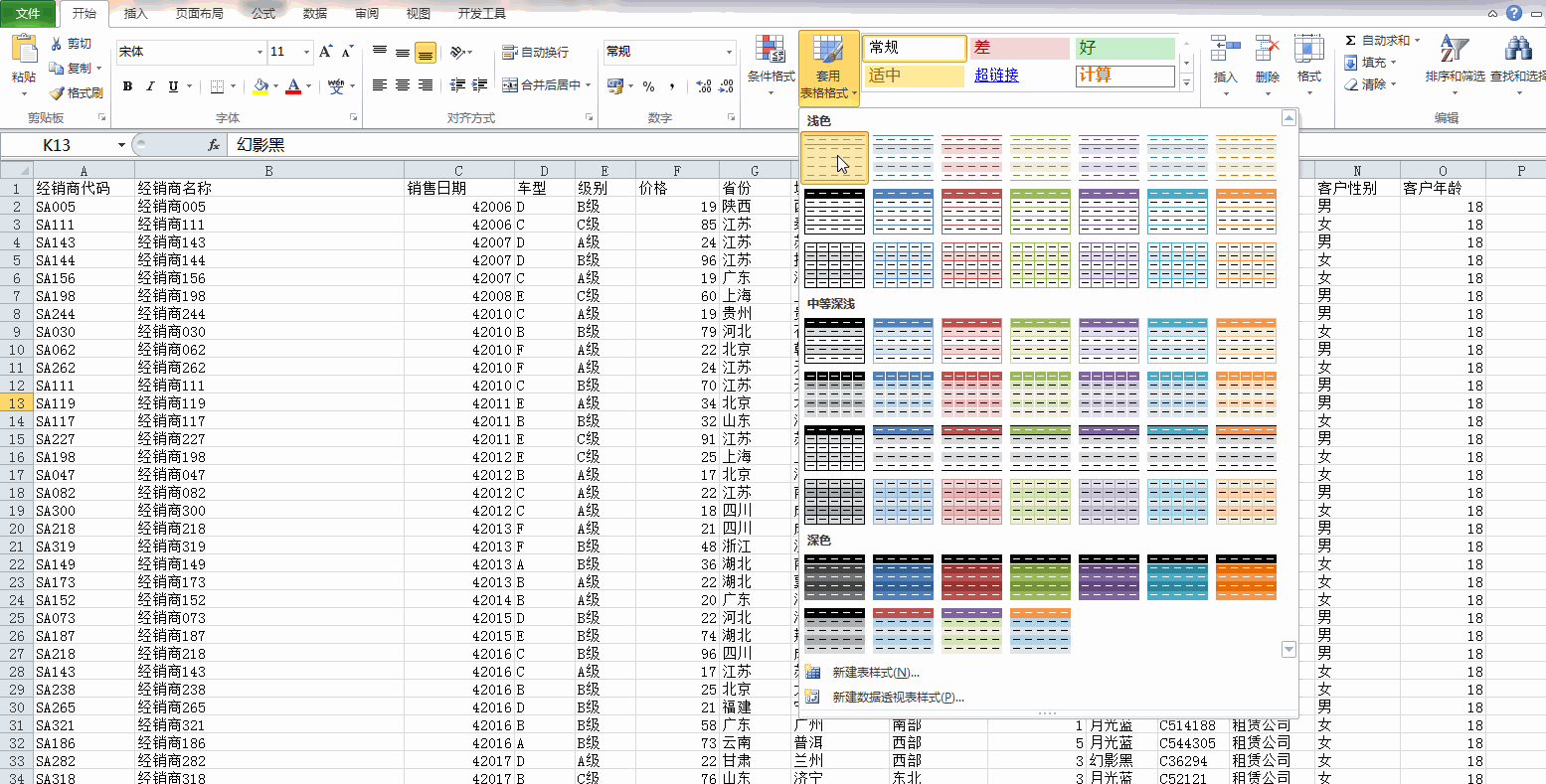Click Find and Select binoculars icon
Screen dimensions: 1546x784
(1518, 49)
